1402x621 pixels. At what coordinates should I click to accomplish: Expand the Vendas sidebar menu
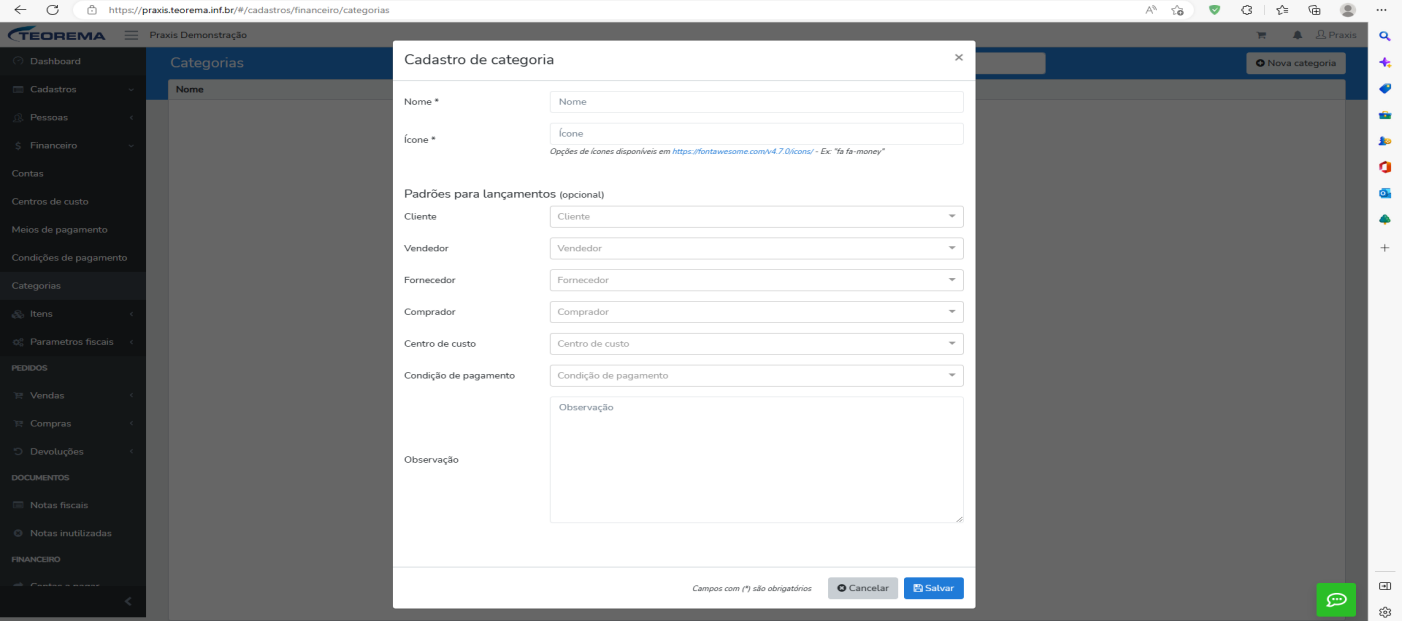(72, 395)
